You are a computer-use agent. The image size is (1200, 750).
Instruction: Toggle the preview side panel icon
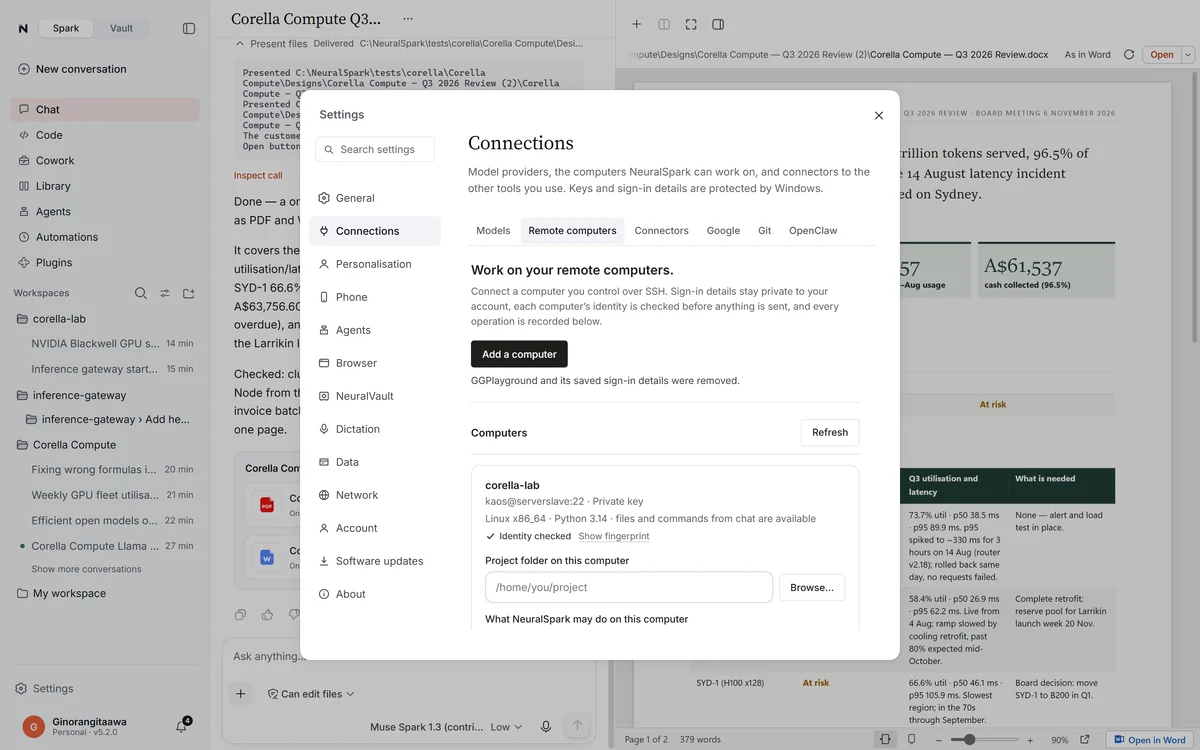(718, 24)
